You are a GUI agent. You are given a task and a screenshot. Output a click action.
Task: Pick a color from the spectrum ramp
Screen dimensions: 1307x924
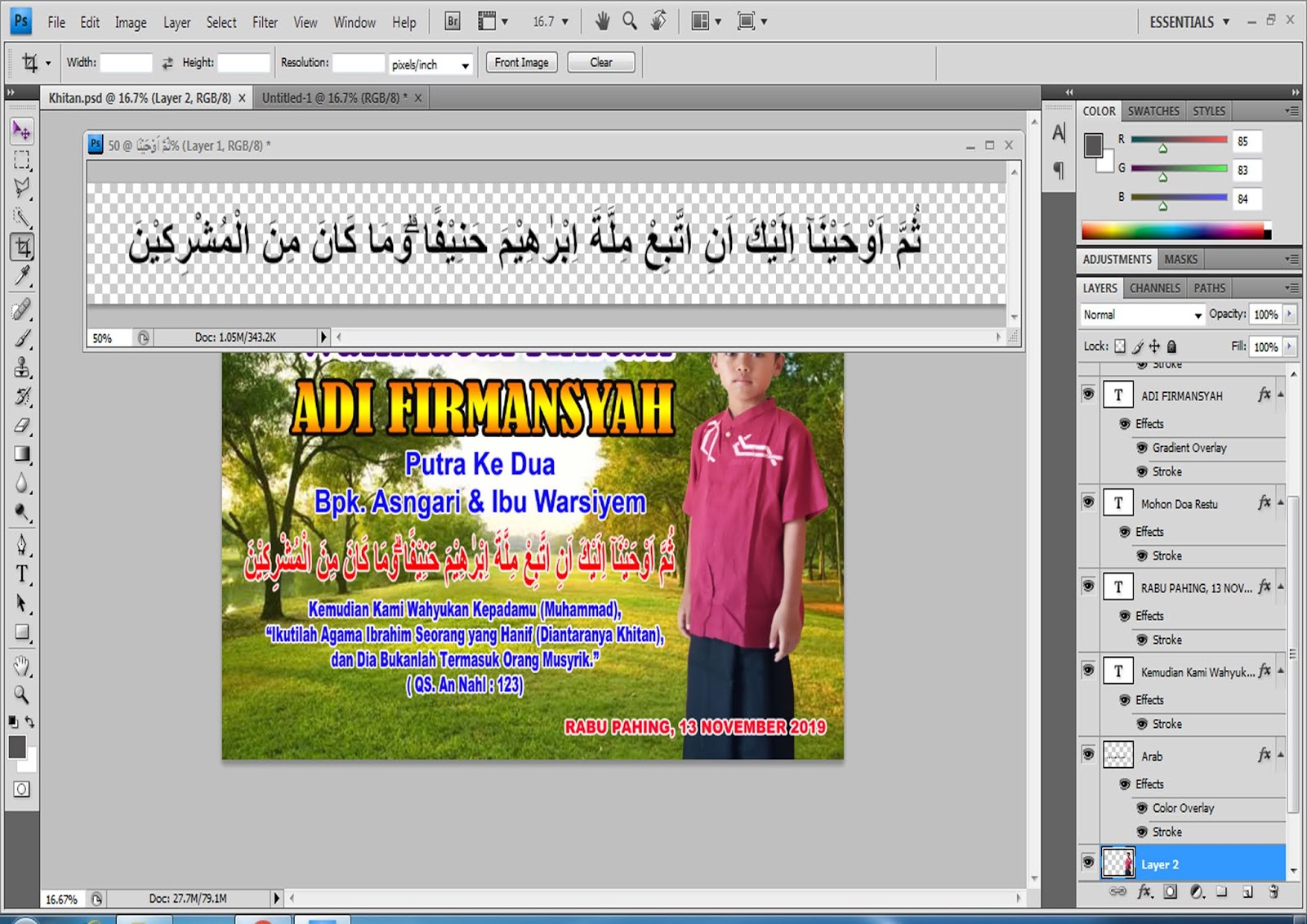pyautogui.click(x=1168, y=231)
